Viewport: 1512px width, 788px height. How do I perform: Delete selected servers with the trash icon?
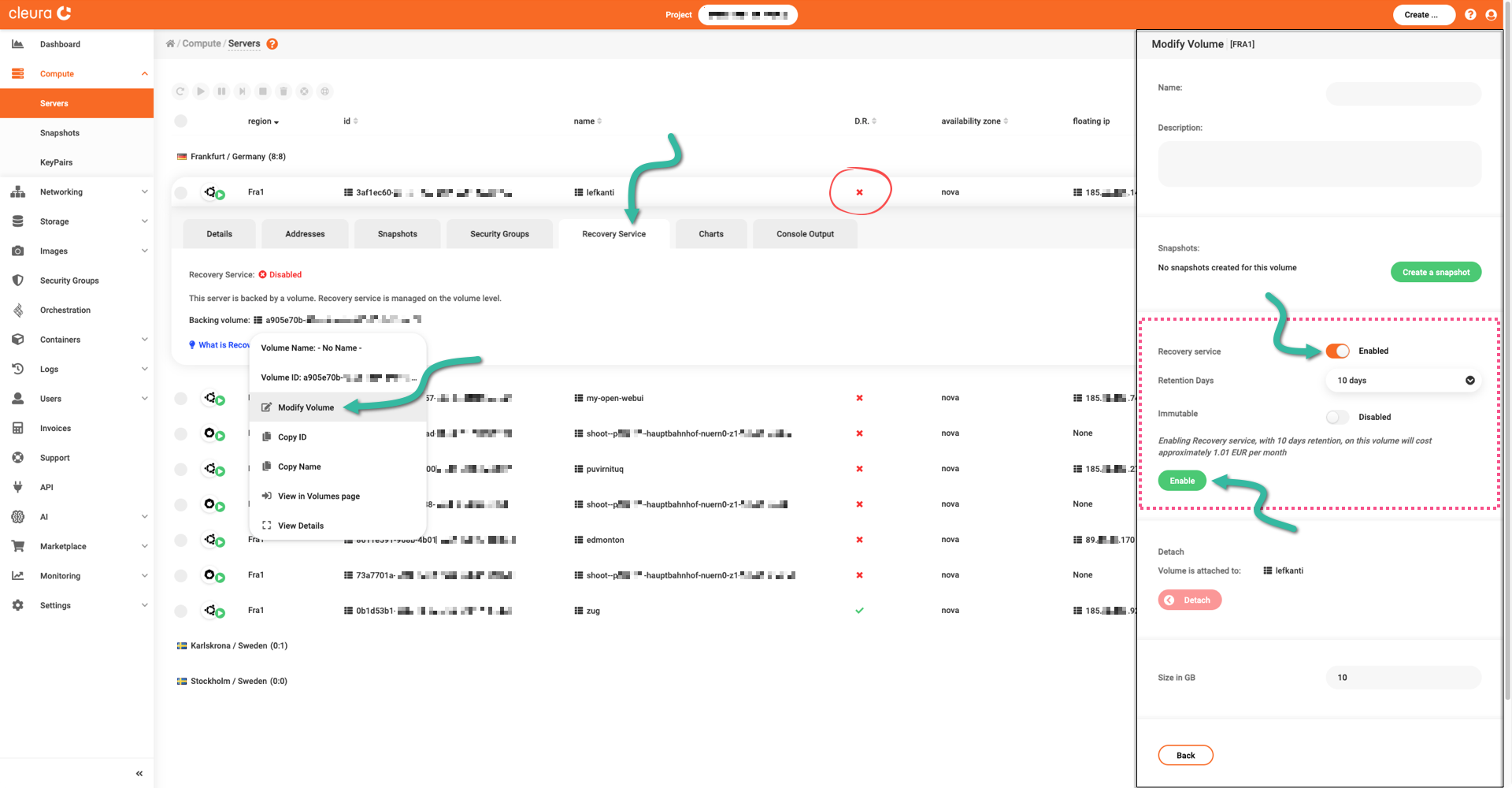[x=283, y=91]
